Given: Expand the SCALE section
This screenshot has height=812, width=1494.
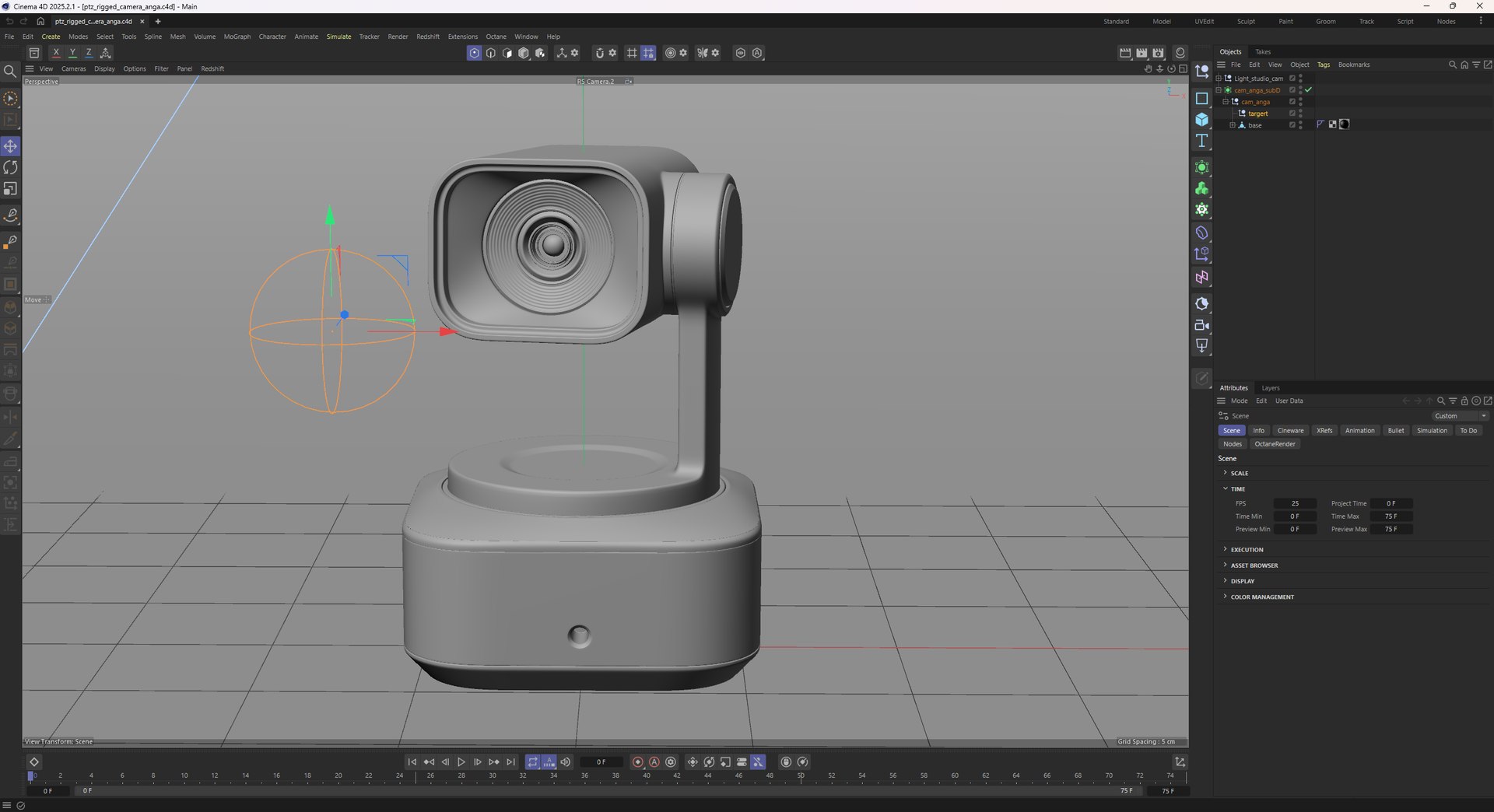Looking at the screenshot, I should coord(1225,473).
